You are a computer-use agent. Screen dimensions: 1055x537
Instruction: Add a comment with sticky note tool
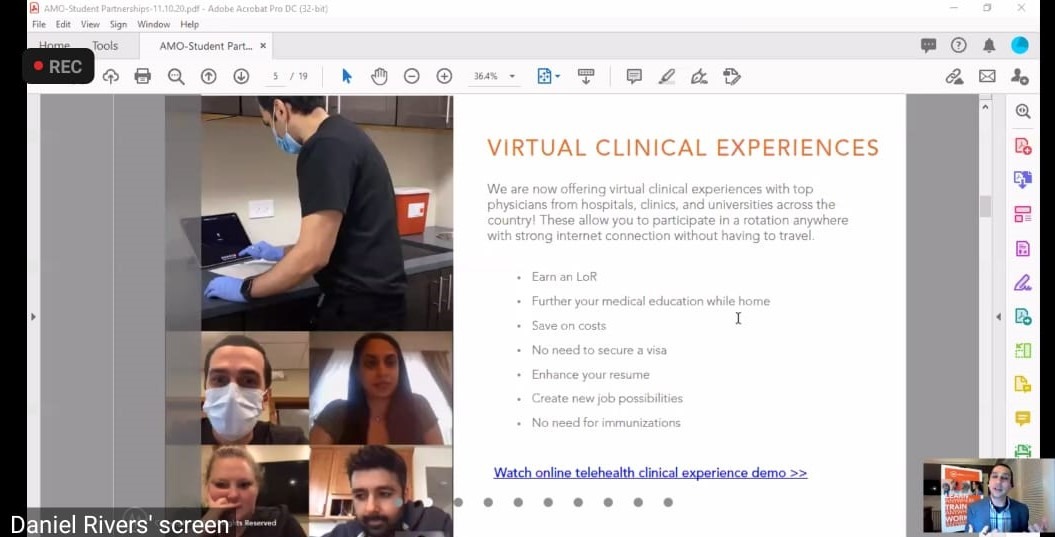pyautogui.click(x=634, y=76)
